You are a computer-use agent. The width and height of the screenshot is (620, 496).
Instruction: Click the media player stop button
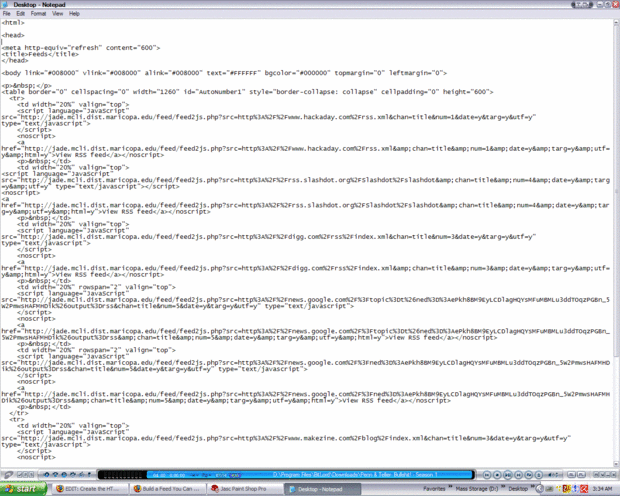click(497, 475)
